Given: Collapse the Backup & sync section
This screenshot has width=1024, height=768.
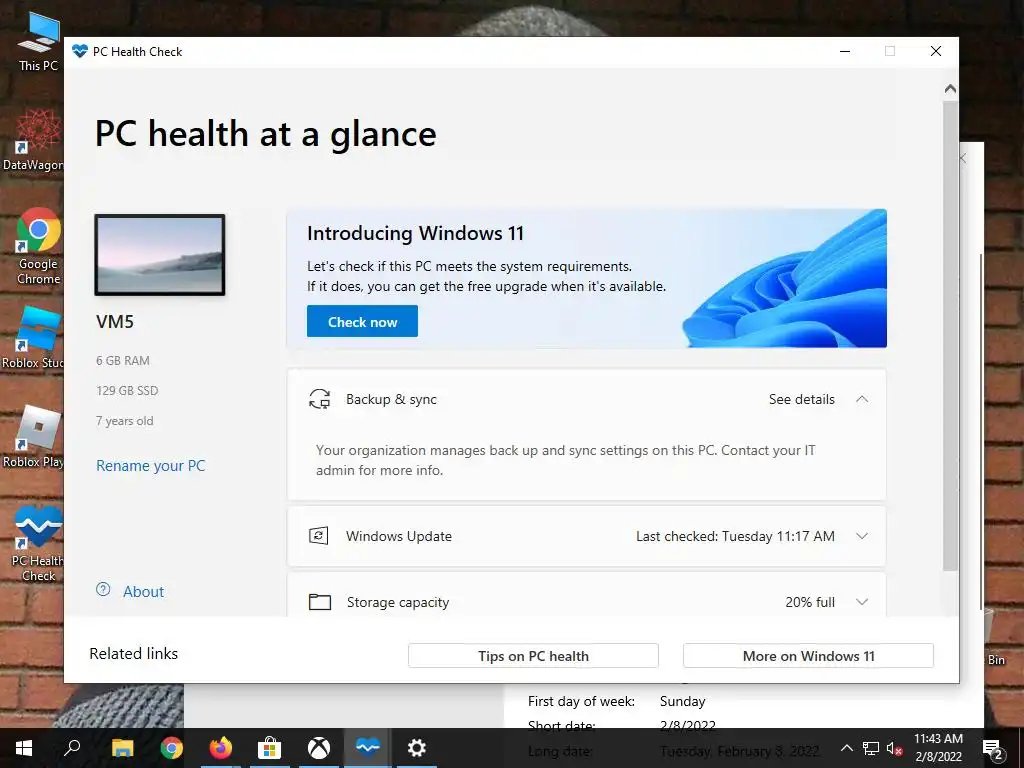Looking at the screenshot, I should tap(862, 399).
